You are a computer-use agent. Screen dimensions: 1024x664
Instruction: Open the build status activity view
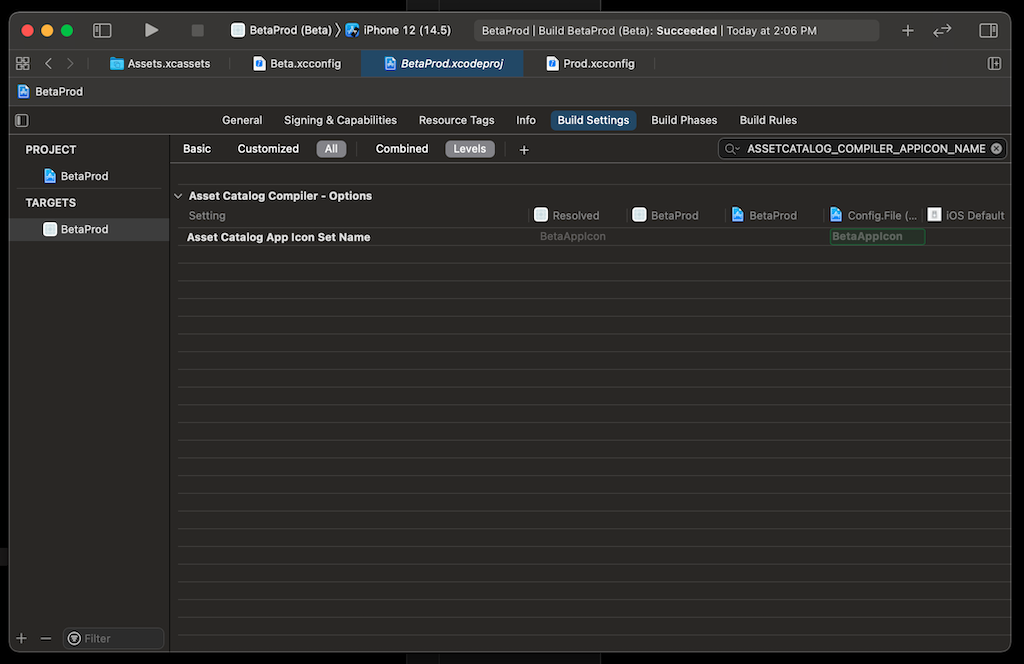click(x=676, y=31)
